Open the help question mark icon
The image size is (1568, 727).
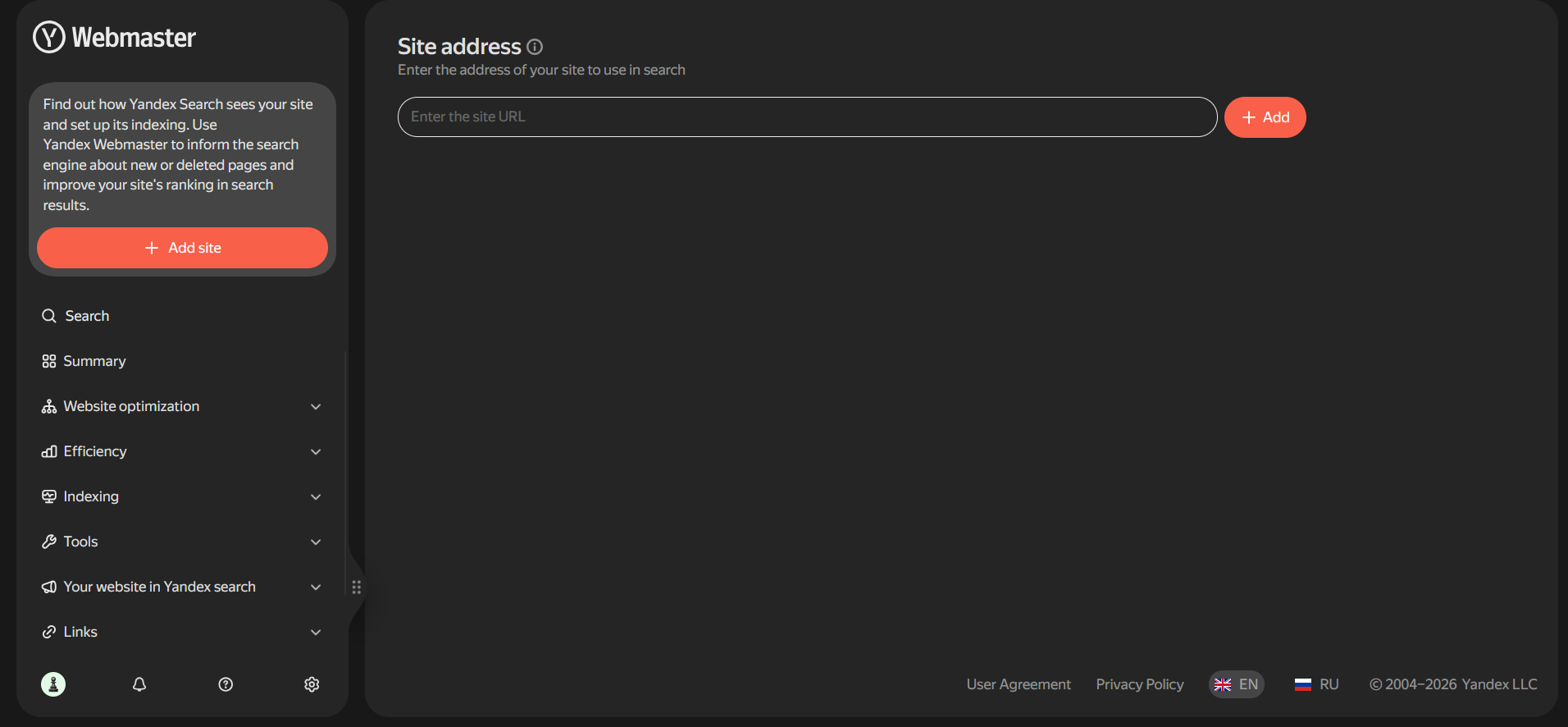pos(226,684)
